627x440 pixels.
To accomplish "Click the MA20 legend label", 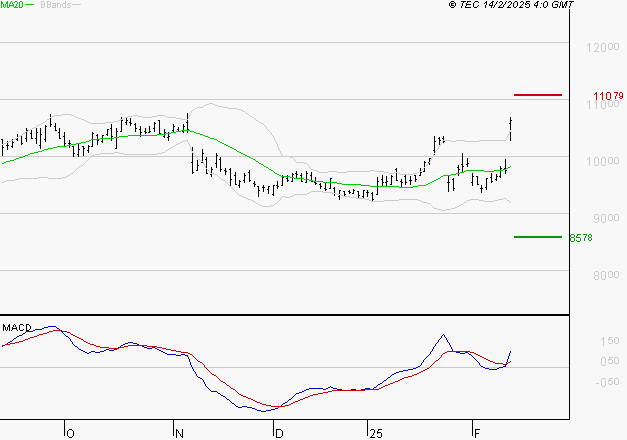I will [x=11, y=5].
